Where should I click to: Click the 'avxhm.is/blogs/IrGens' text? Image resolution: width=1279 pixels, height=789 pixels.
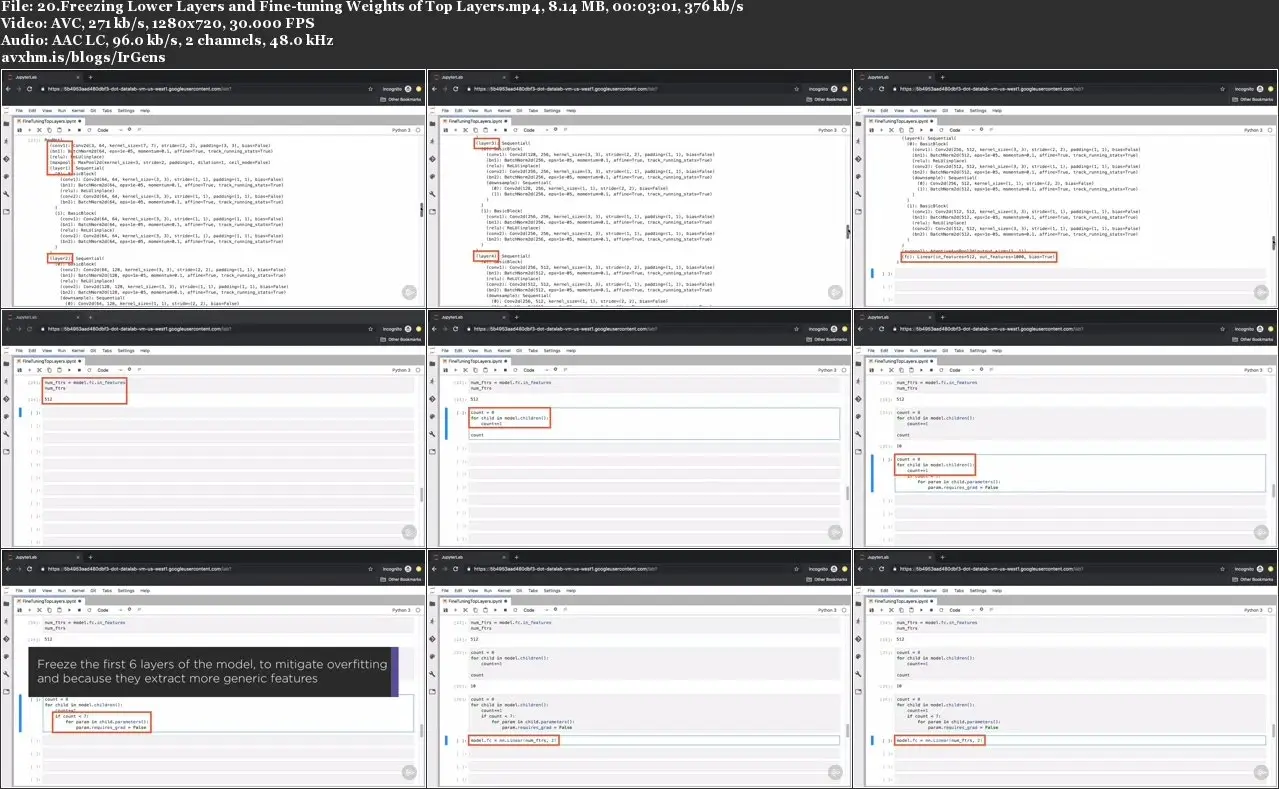pyautogui.click(x=83, y=58)
